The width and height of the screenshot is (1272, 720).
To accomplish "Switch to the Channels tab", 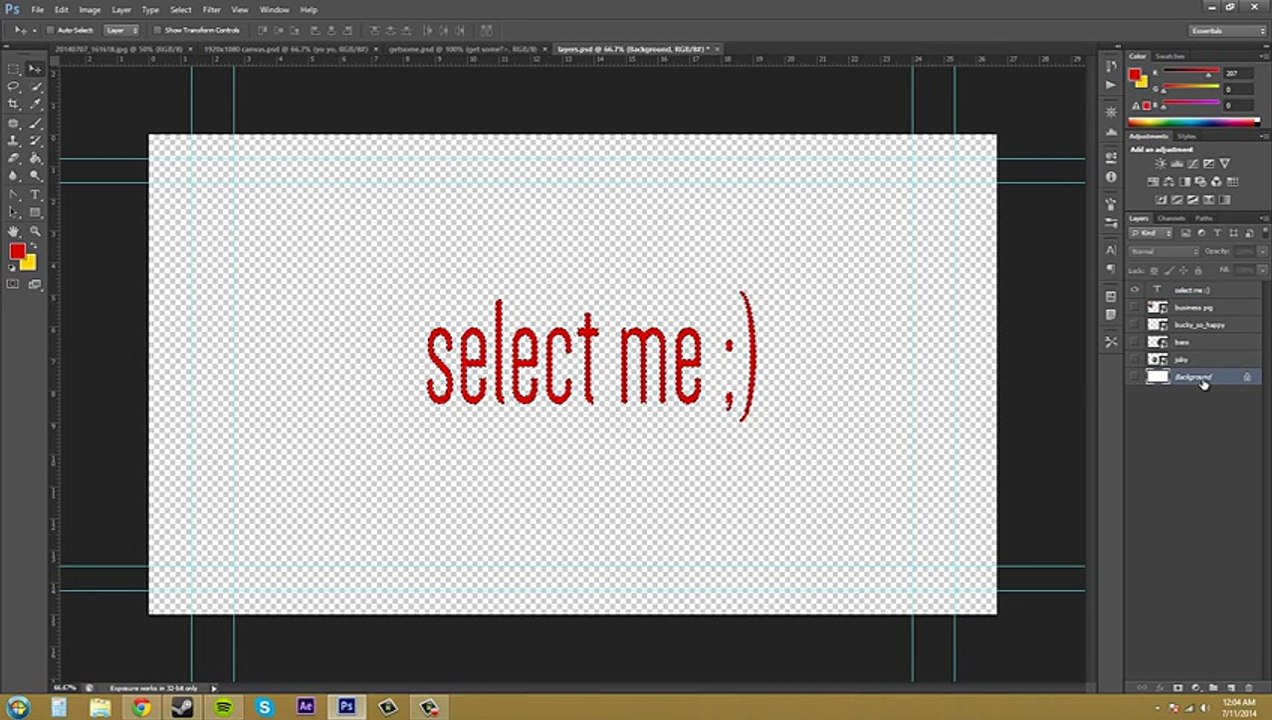I will pos(1171,218).
